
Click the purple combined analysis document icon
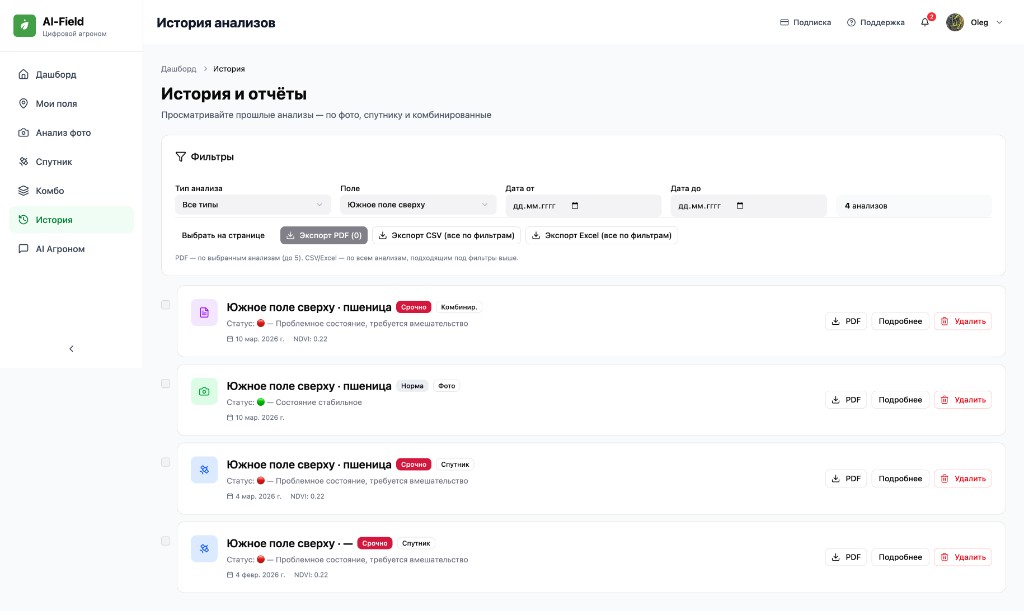pyautogui.click(x=204, y=313)
